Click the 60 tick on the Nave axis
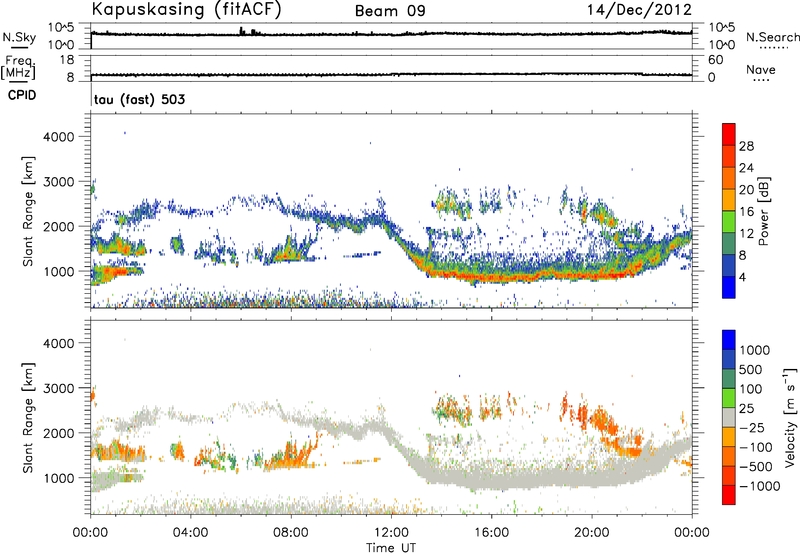This screenshot has height=554, width=800. click(x=715, y=60)
